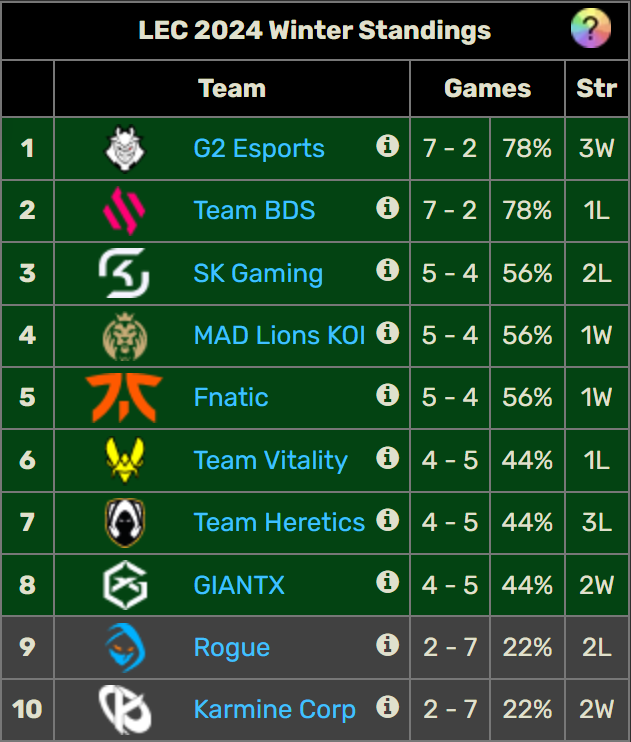The height and width of the screenshot is (742, 631).
Task: Click the yellow Team Vitality bee logo
Action: pos(124,459)
